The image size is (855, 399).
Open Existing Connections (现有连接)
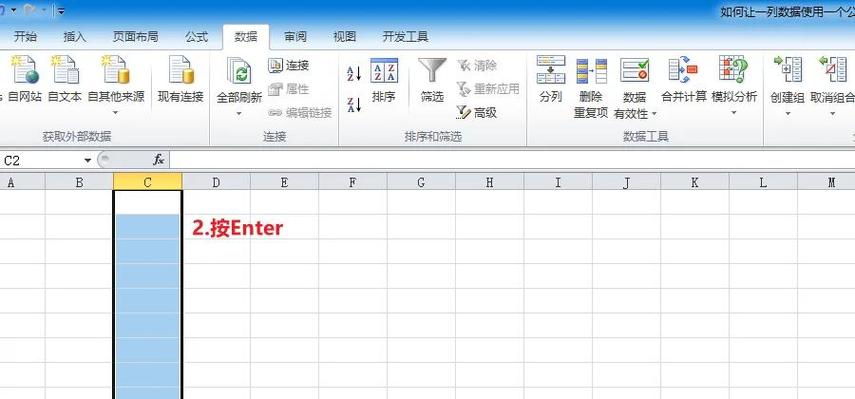point(180,79)
